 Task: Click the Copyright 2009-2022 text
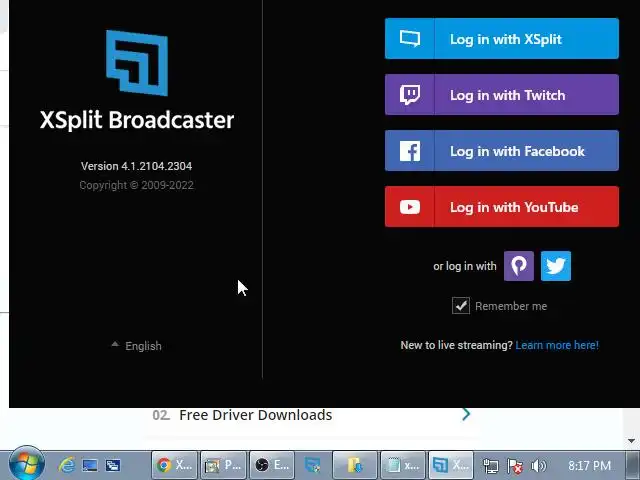point(136,185)
